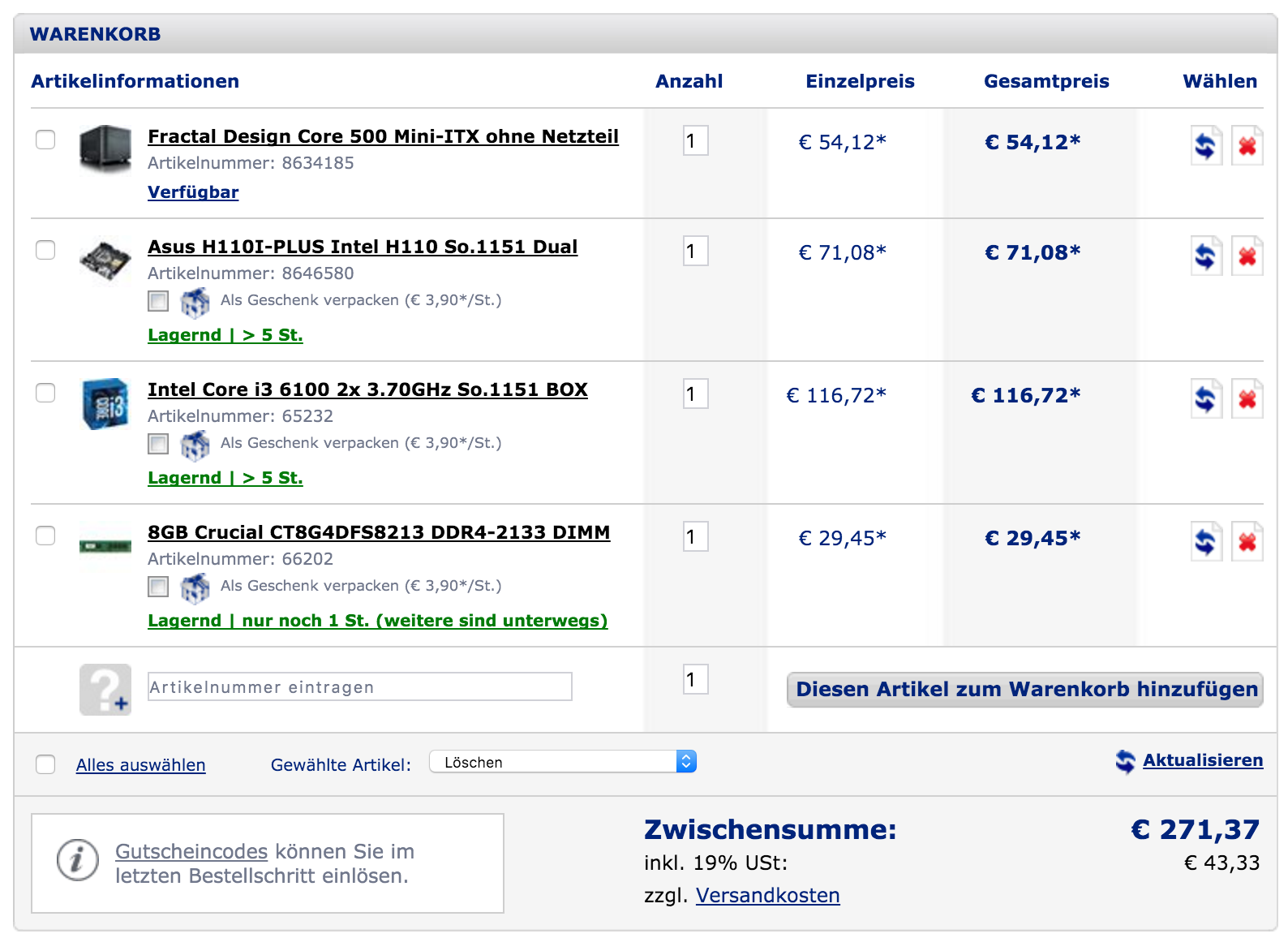Viewport: 1288px width, 938px height.
Task: Check the Alles auswählen checkbox
Action: 45,764
